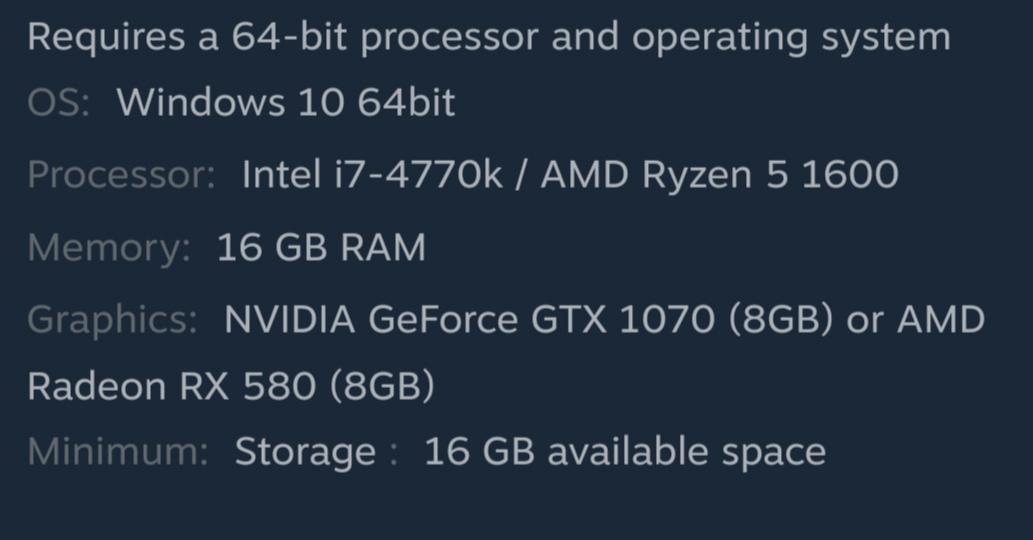
Task: Click the '16 GB RAM' value
Action: [321, 247]
